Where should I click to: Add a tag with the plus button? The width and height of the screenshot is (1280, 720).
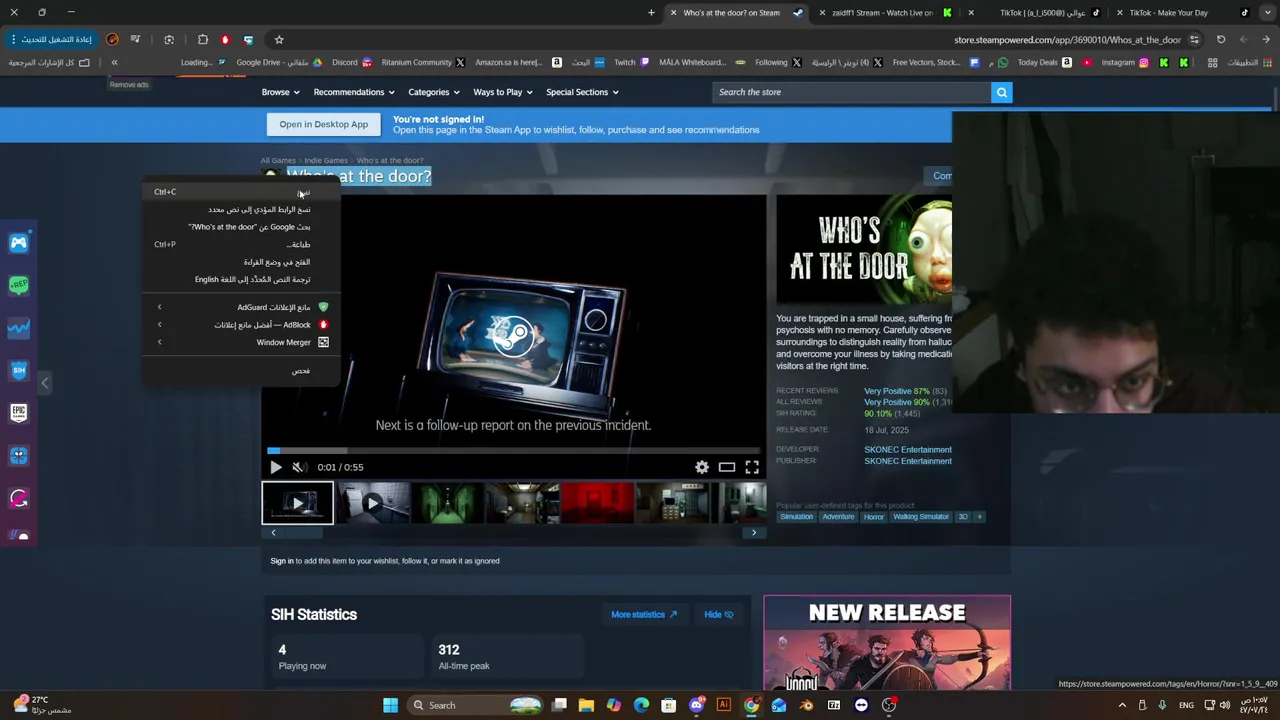[980, 517]
